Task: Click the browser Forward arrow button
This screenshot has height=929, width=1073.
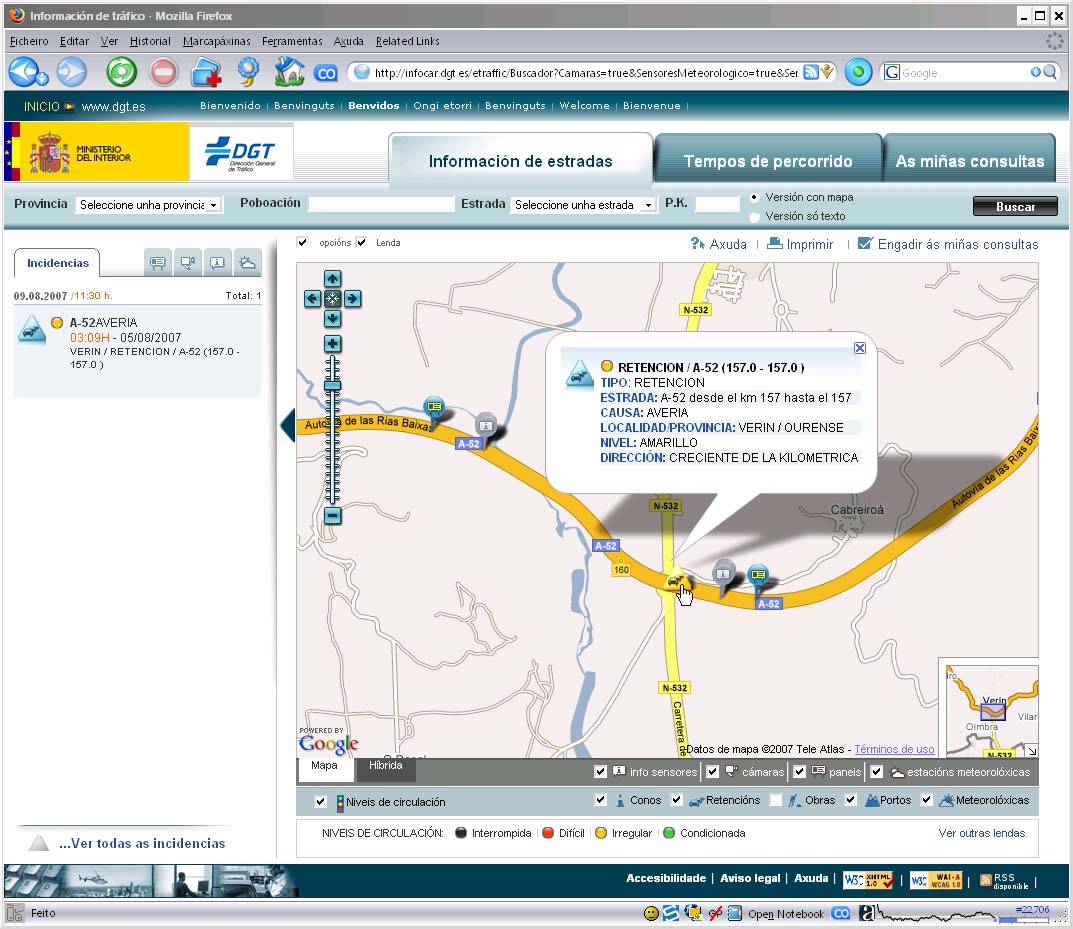Action: [72, 72]
